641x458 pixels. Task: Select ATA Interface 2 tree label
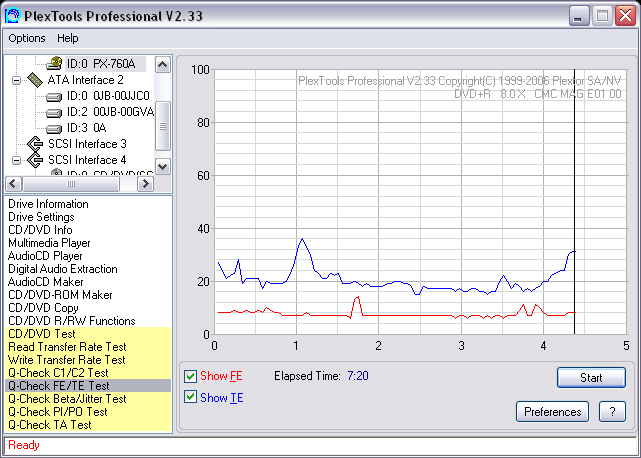tap(85, 80)
